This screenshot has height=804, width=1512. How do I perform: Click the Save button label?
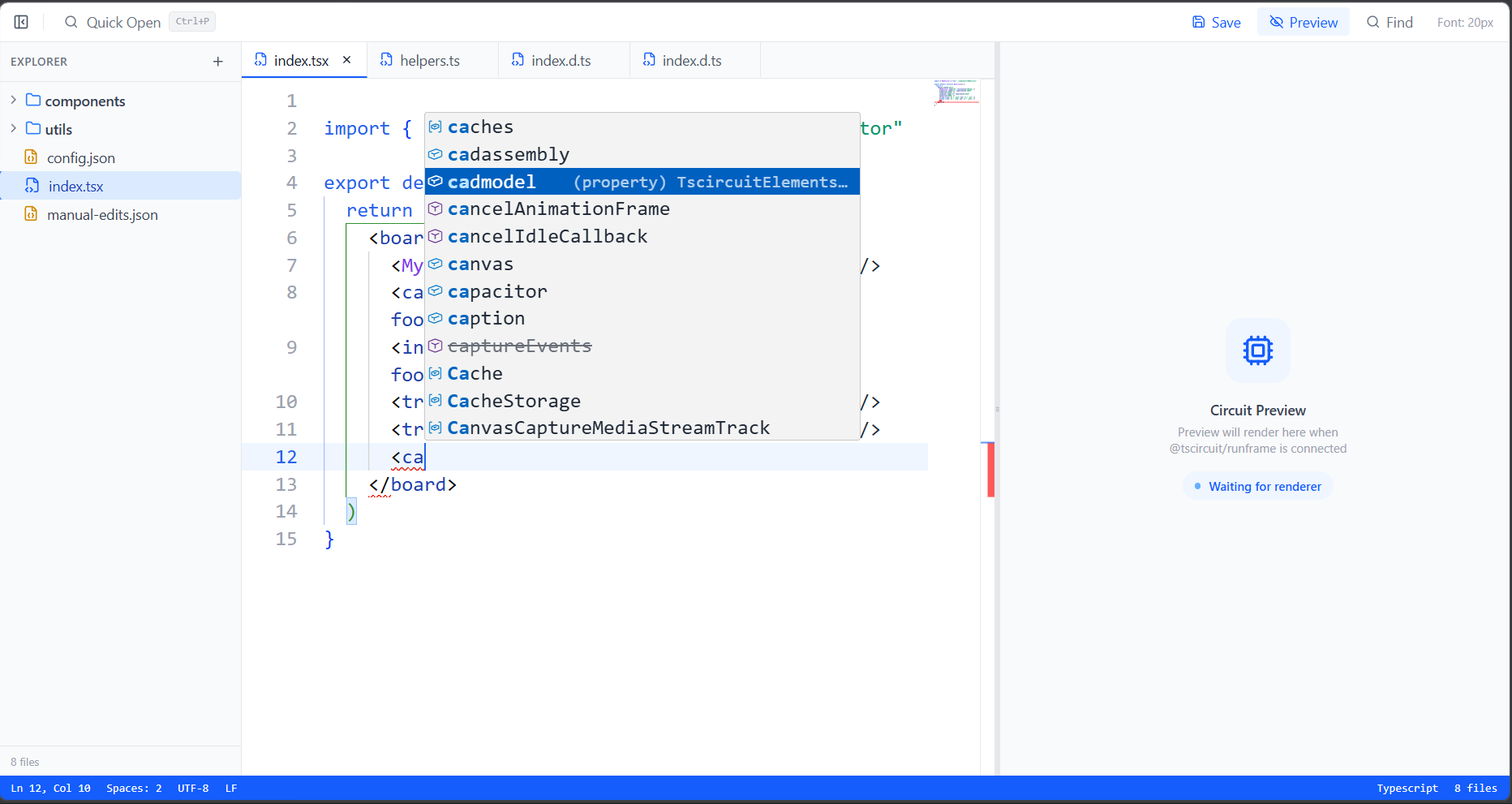pos(1226,23)
